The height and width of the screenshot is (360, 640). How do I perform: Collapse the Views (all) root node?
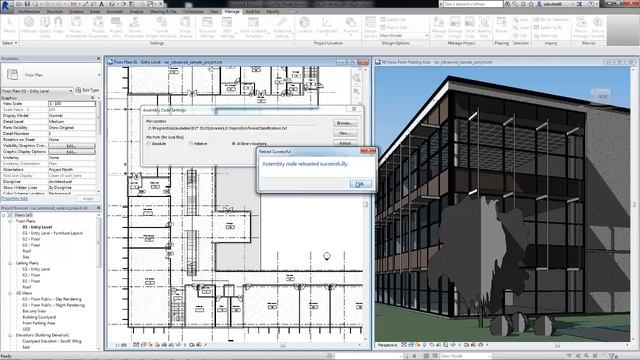4,215
